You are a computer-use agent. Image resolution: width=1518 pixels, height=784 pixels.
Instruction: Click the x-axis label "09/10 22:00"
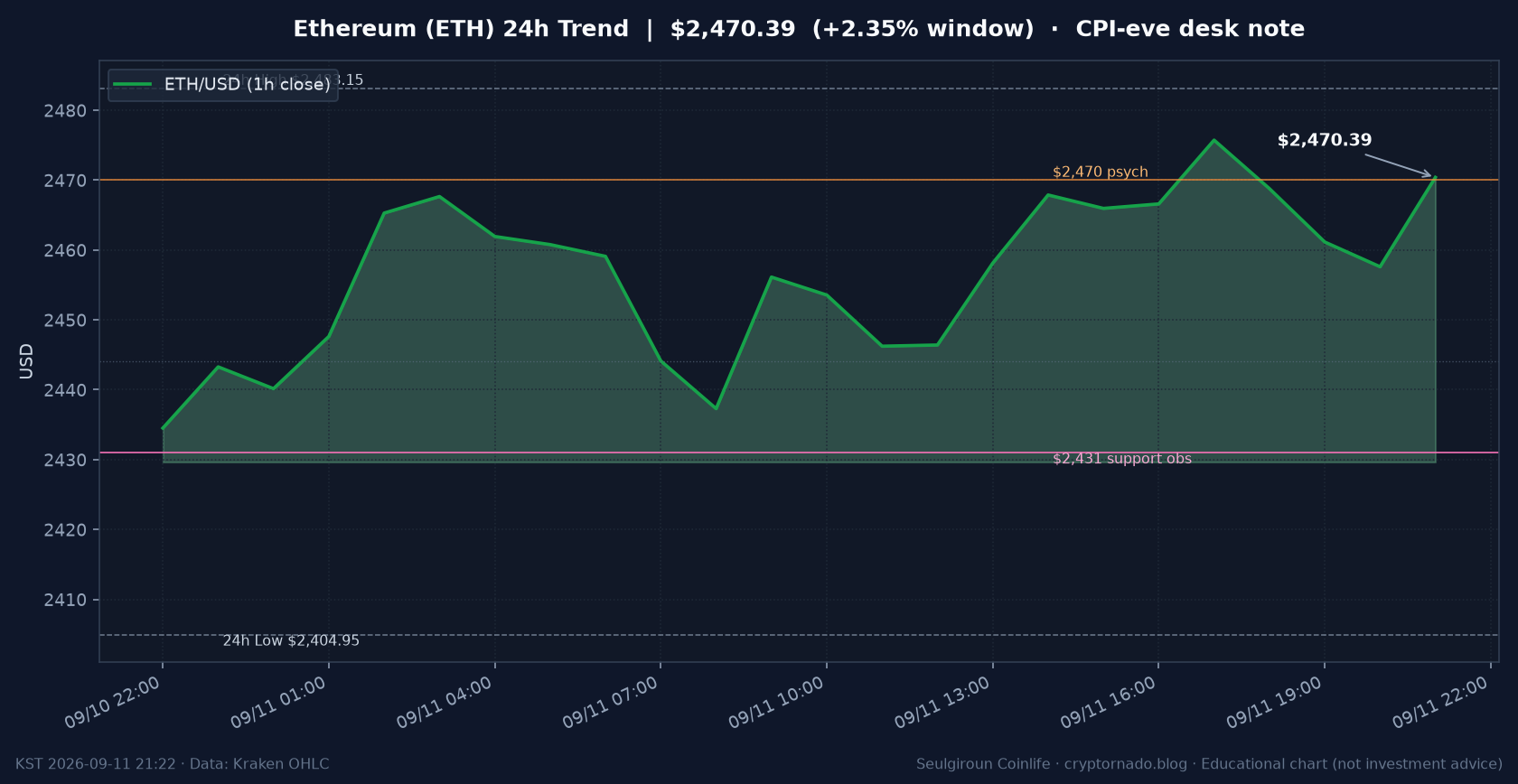pos(113,702)
